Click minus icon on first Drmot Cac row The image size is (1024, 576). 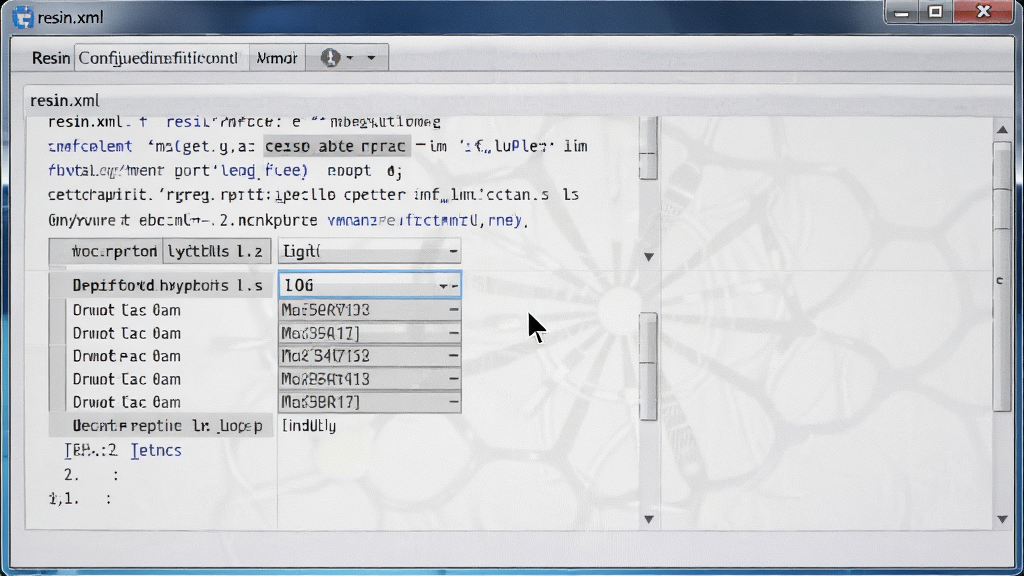(453, 310)
